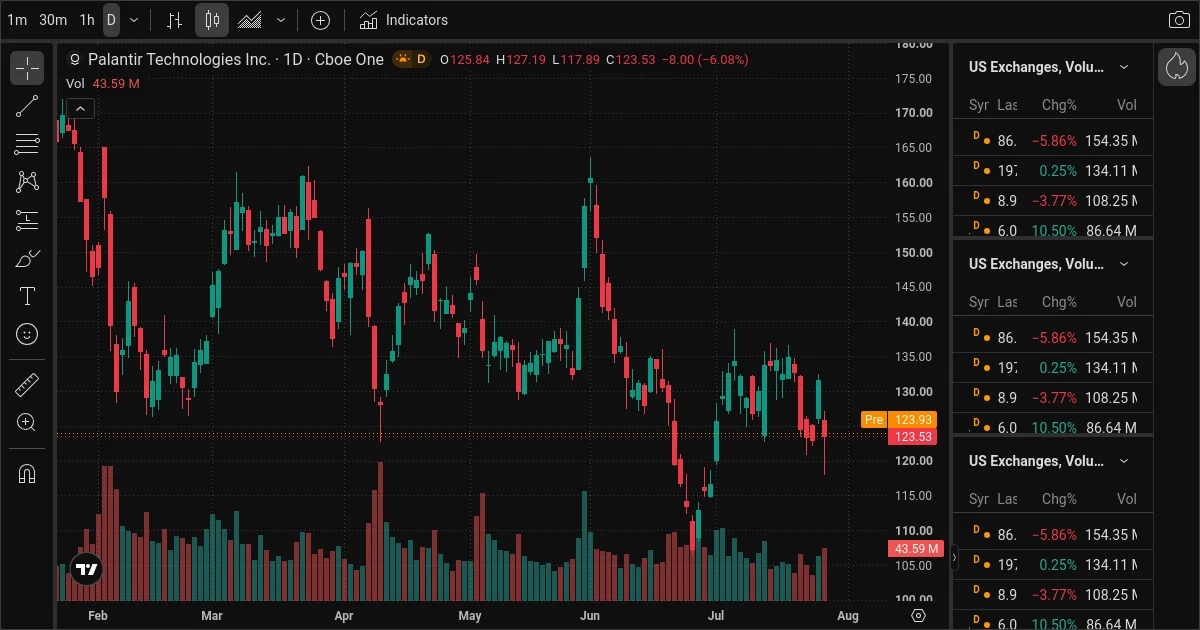Click the open value O125.84

(x=465, y=59)
